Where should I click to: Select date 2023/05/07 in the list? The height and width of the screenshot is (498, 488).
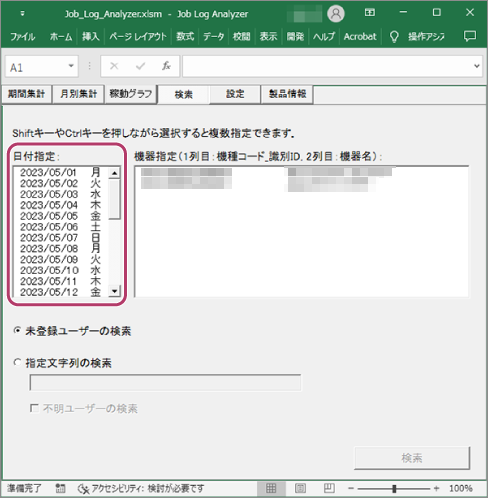coord(61,238)
